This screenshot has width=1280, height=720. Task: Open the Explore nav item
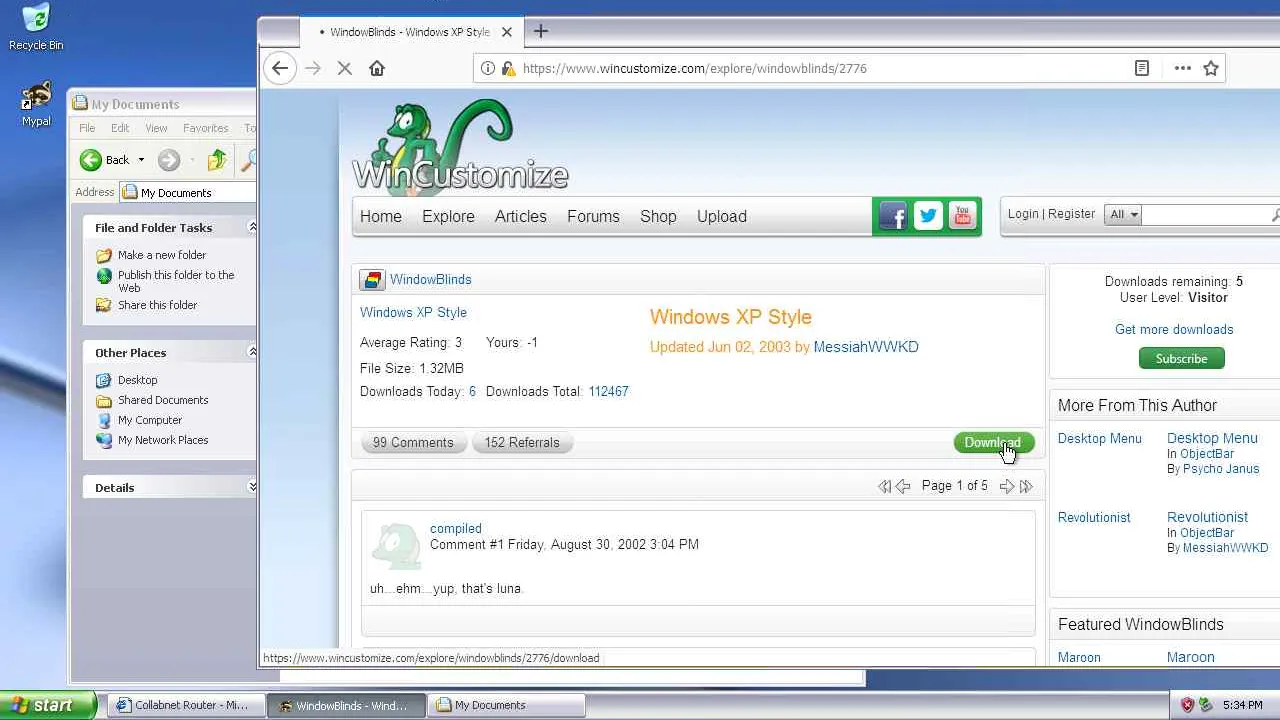click(448, 216)
